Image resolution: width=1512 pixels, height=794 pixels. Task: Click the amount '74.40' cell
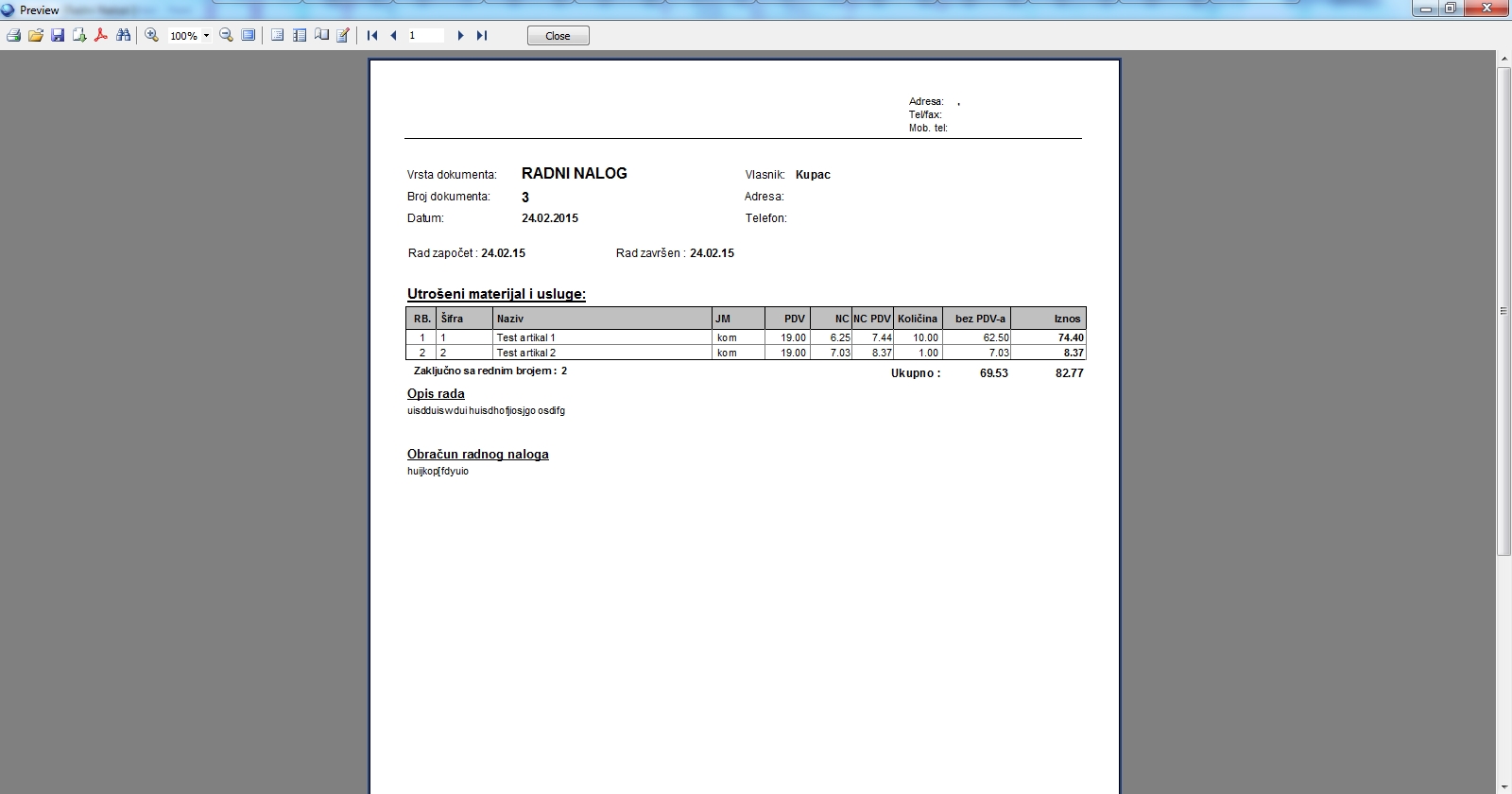pyautogui.click(x=1048, y=337)
